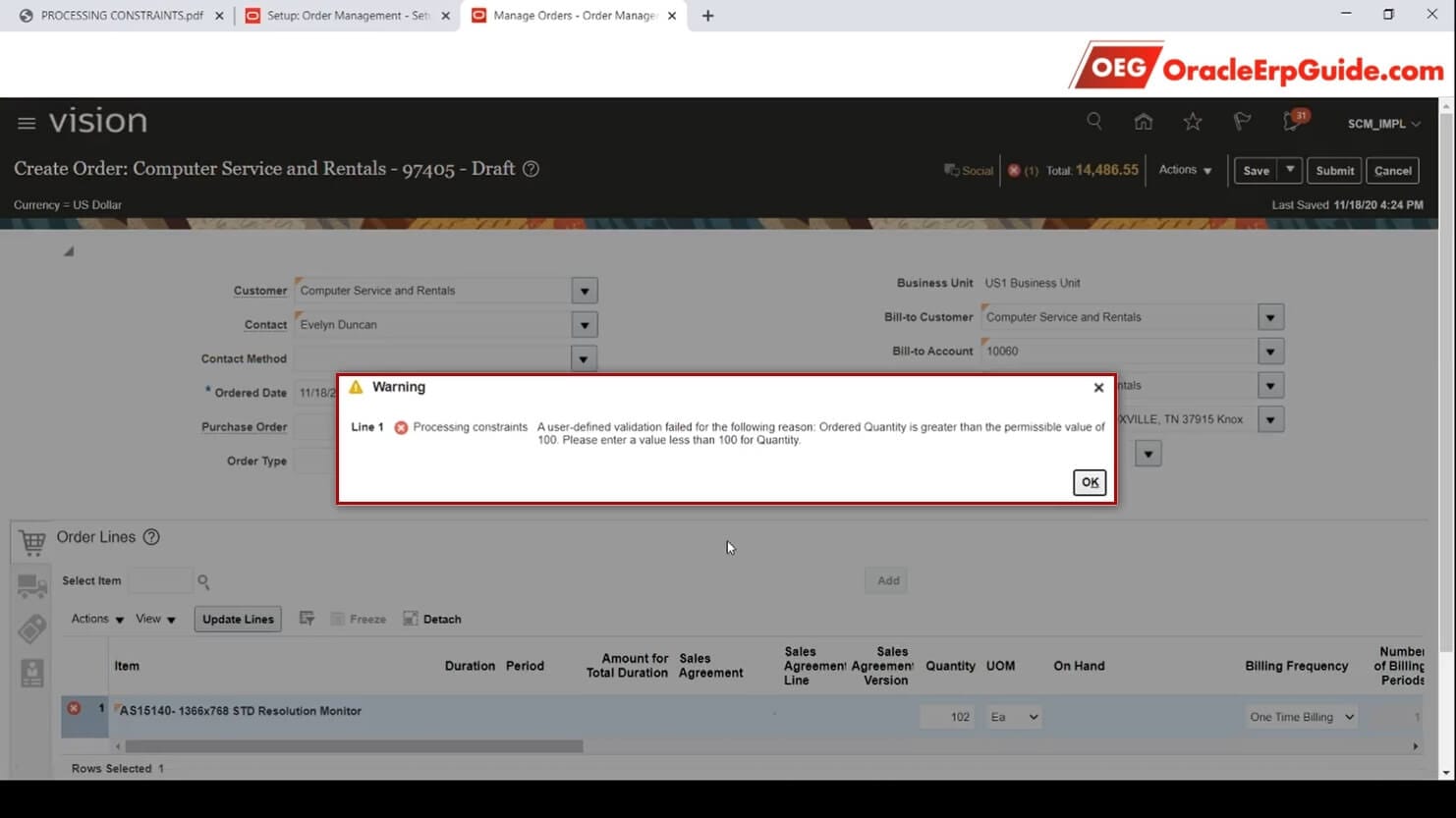Viewport: 1456px width, 818px height.
Task: Click OK in Warning dialog
Action: click(1090, 482)
